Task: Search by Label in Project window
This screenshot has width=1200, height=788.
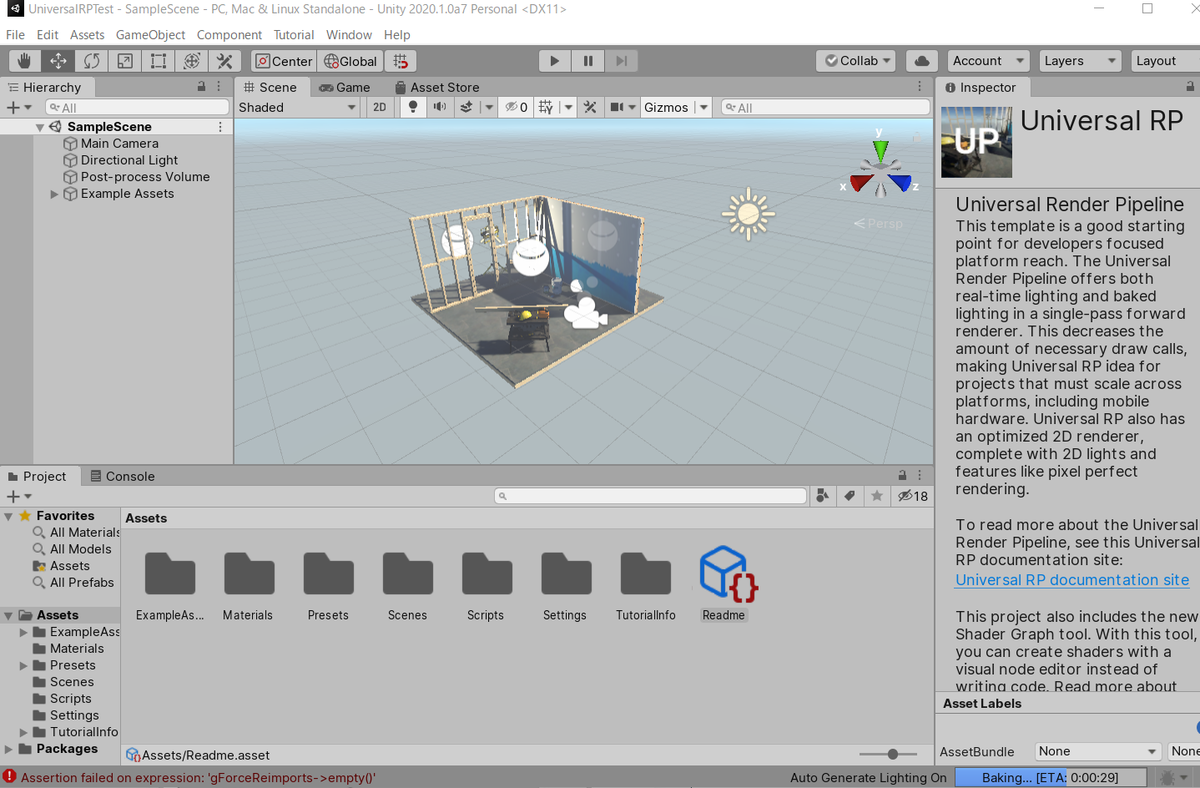Action: pos(850,496)
